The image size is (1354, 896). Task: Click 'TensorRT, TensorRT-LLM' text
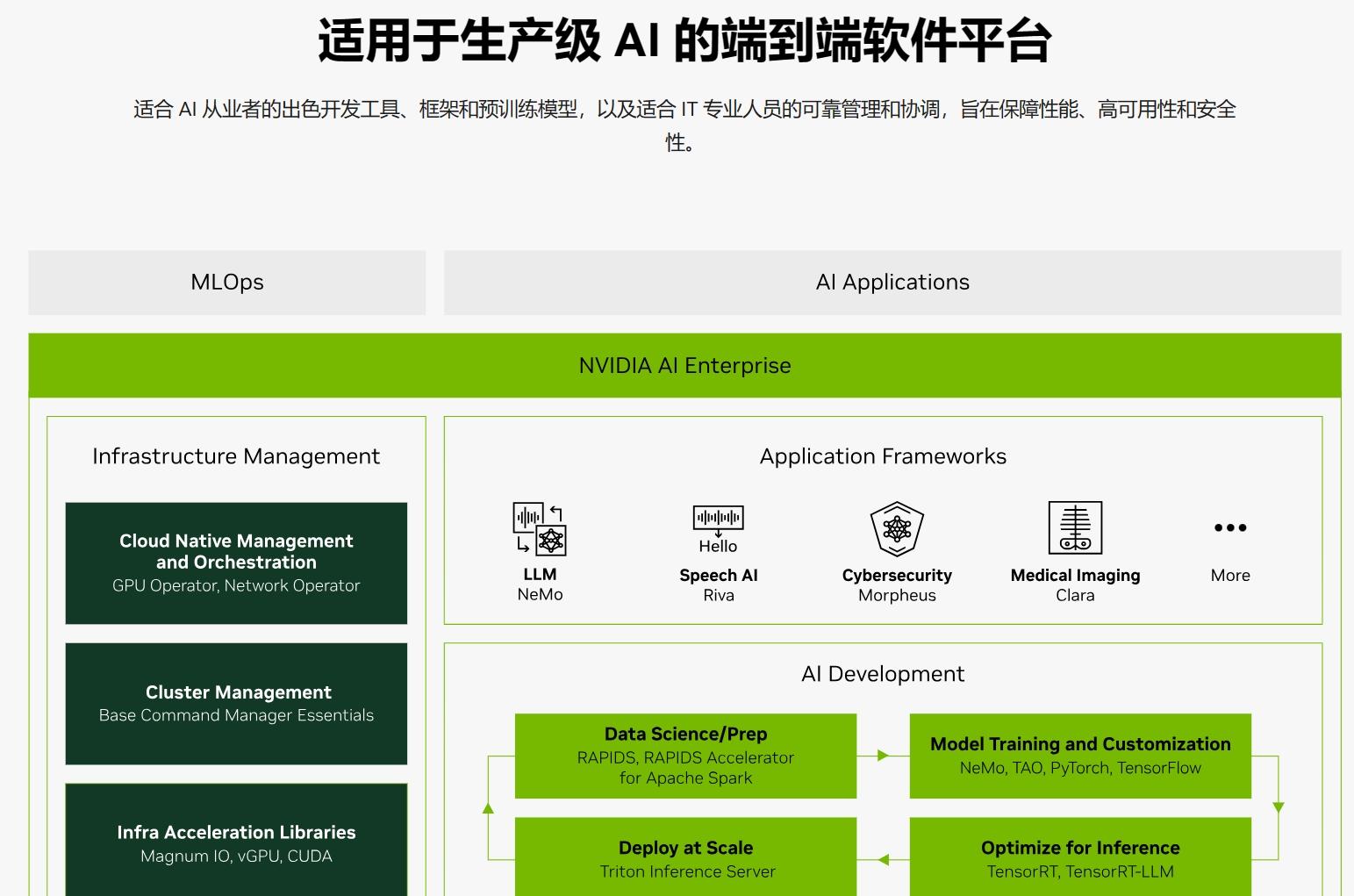1080,871
